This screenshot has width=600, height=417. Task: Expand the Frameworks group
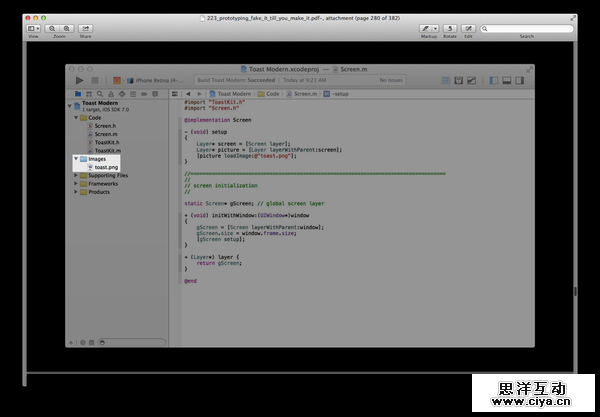[x=76, y=183]
